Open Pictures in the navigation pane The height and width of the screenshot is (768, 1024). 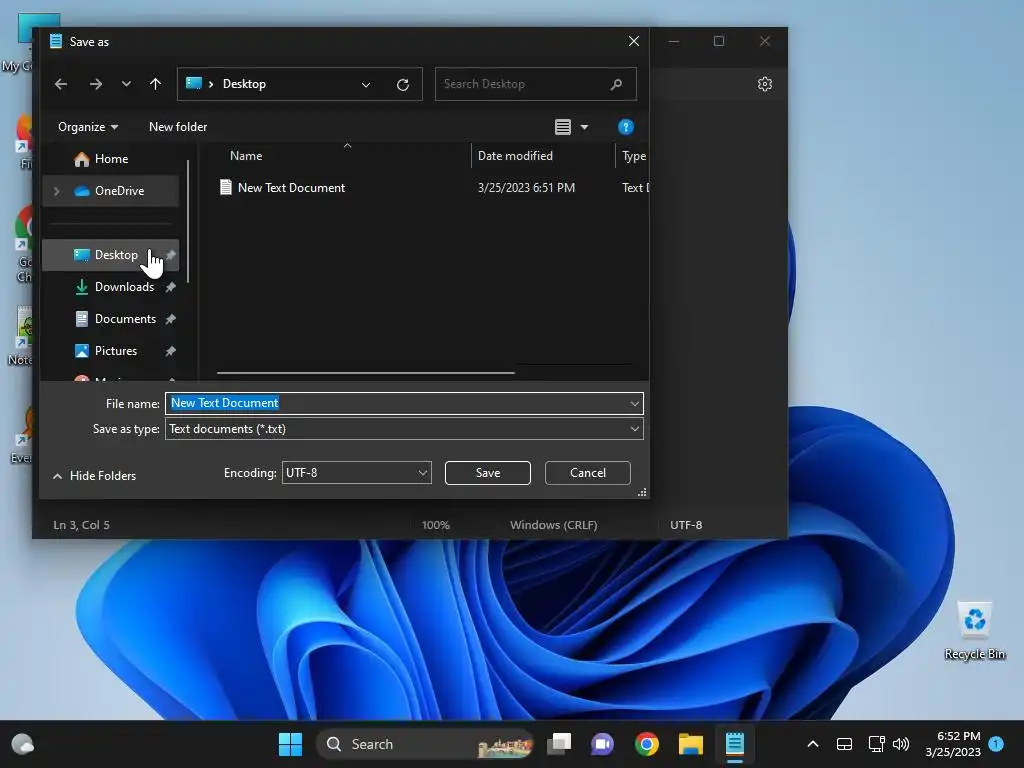(x=116, y=351)
